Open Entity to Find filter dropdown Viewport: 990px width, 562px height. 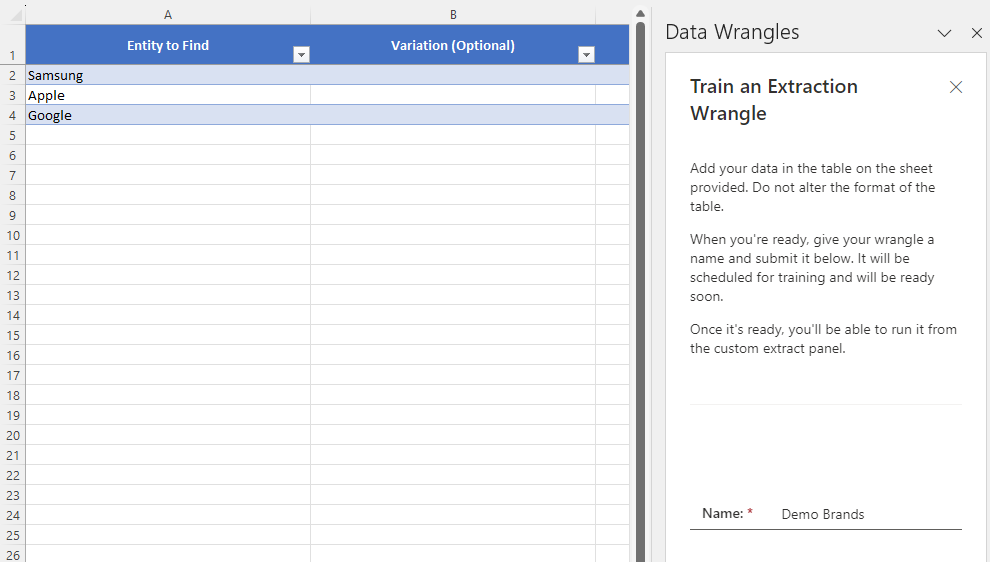click(301, 55)
